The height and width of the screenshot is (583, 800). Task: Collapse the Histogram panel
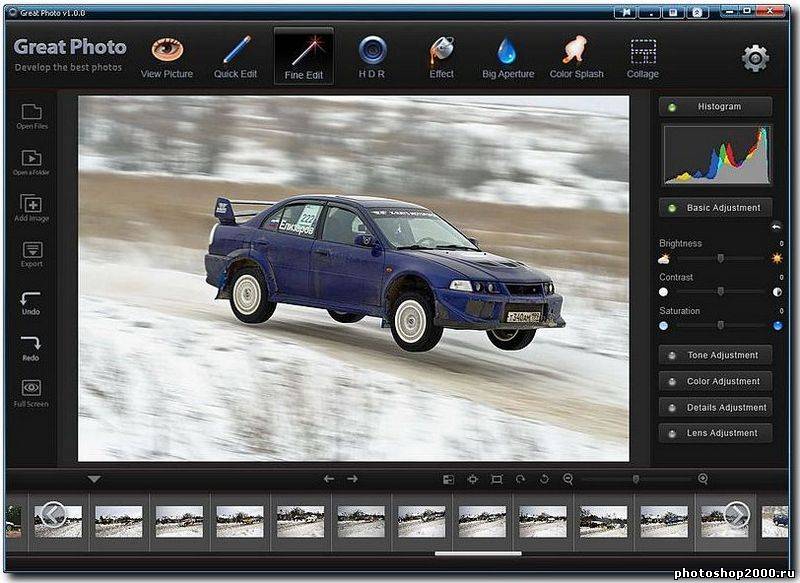point(715,107)
